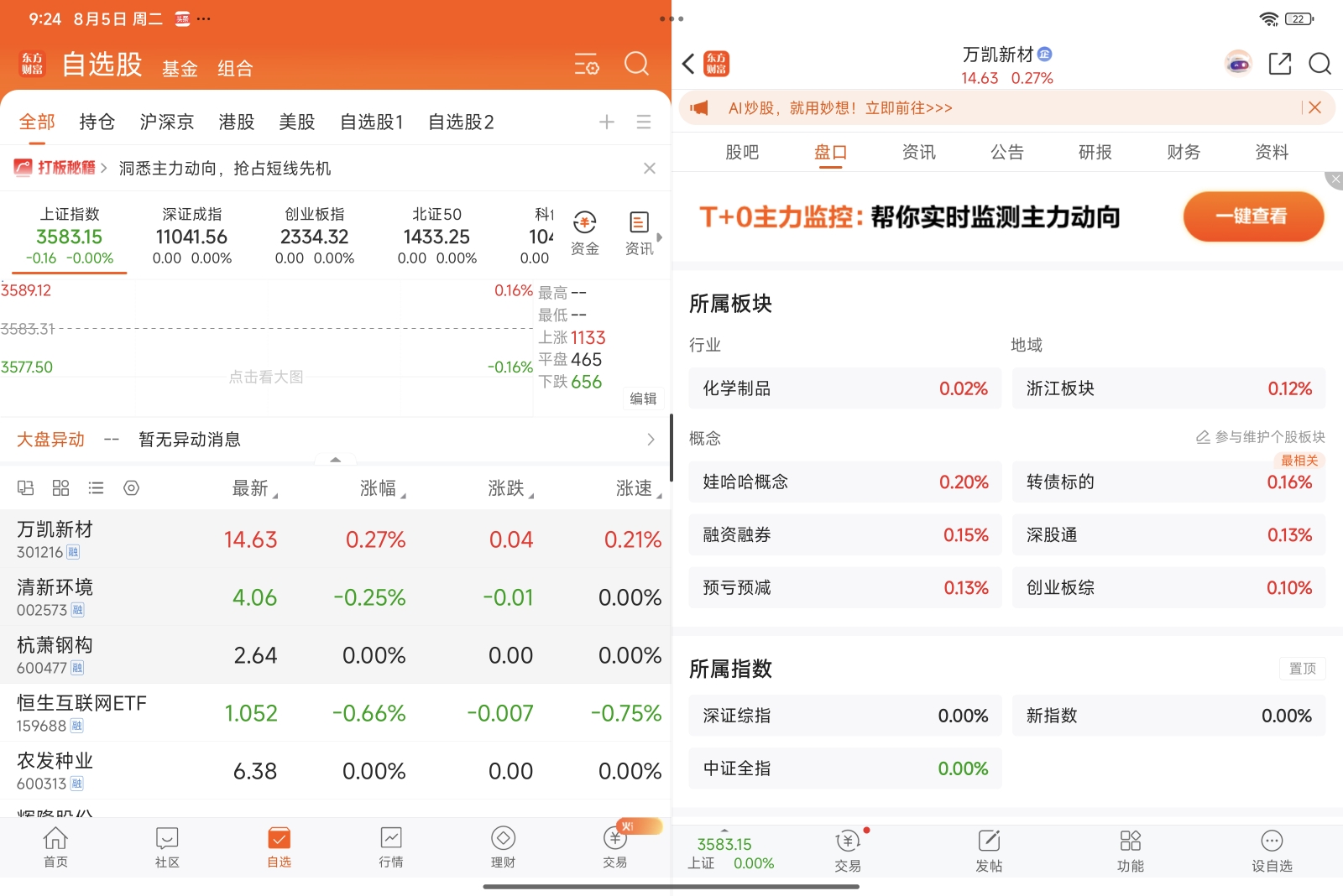This screenshot has height=896, width=1343.
Task: Add a new watchlist group with plus icon
Action: 607,122
